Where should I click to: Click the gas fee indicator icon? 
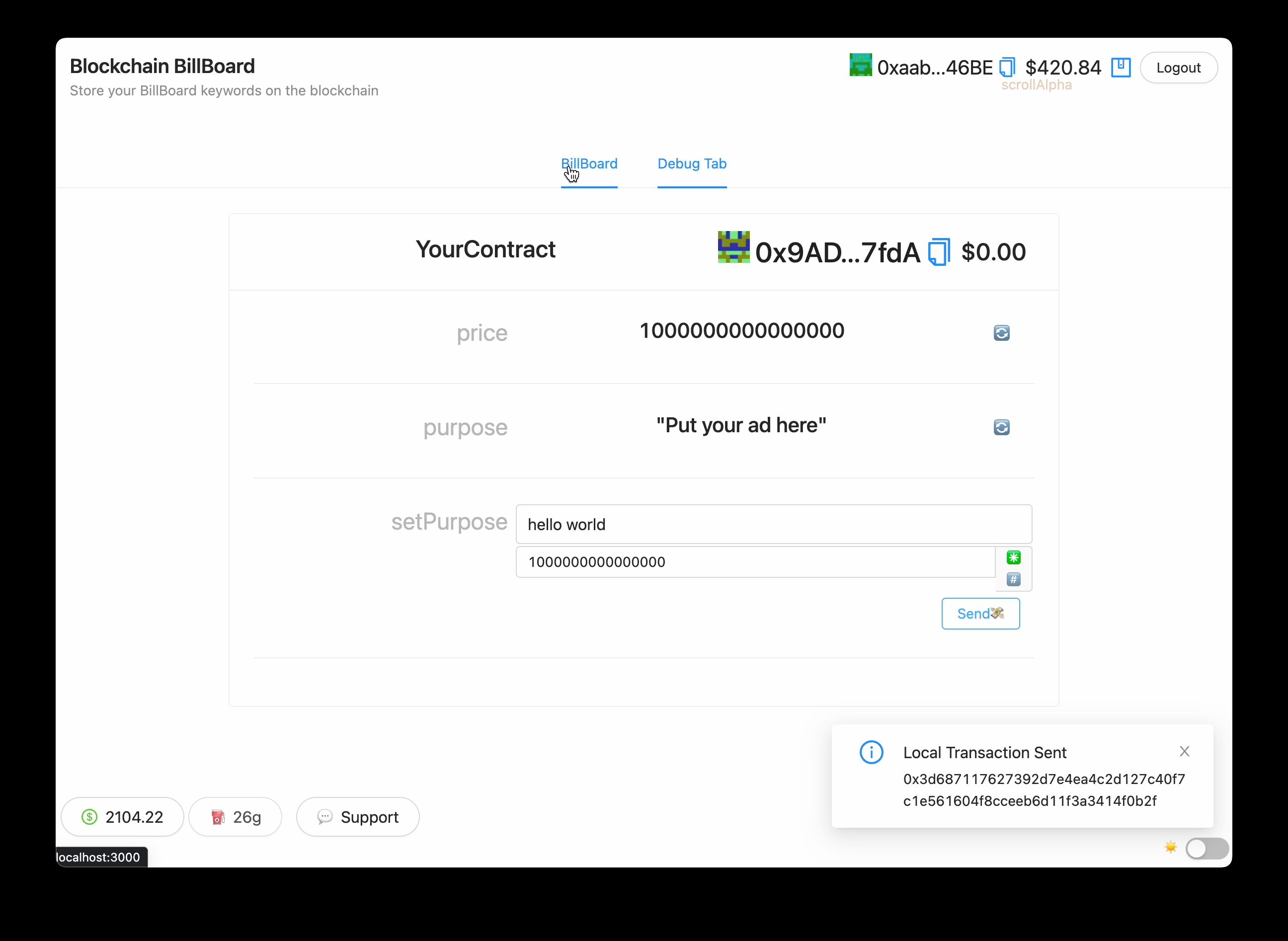(215, 817)
